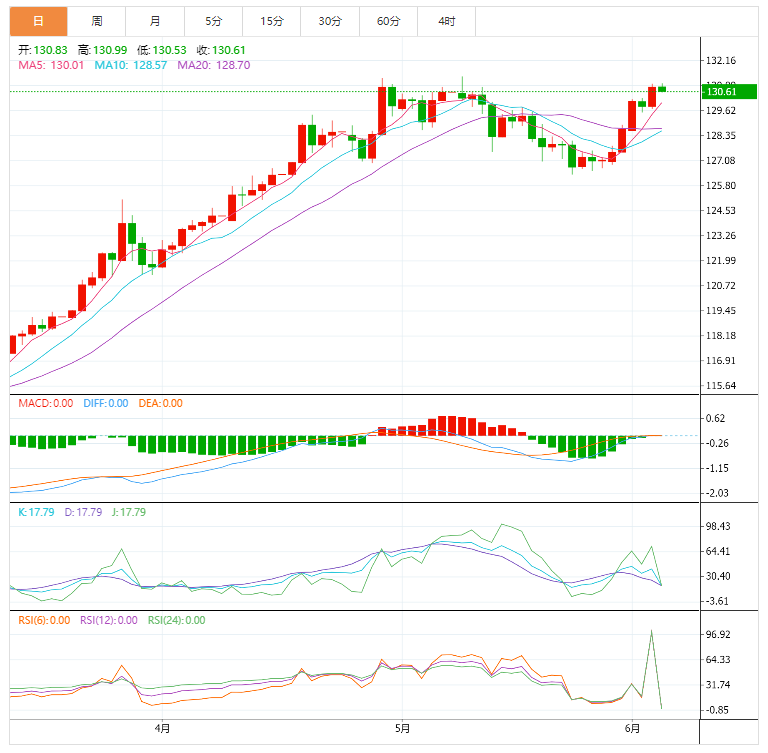The width and height of the screenshot is (768, 753).
Task: Click the MA5 indicator value label
Action: [x=51, y=65]
